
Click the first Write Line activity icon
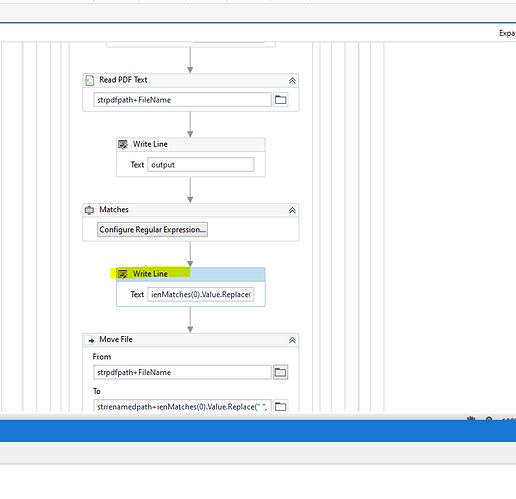point(123,144)
